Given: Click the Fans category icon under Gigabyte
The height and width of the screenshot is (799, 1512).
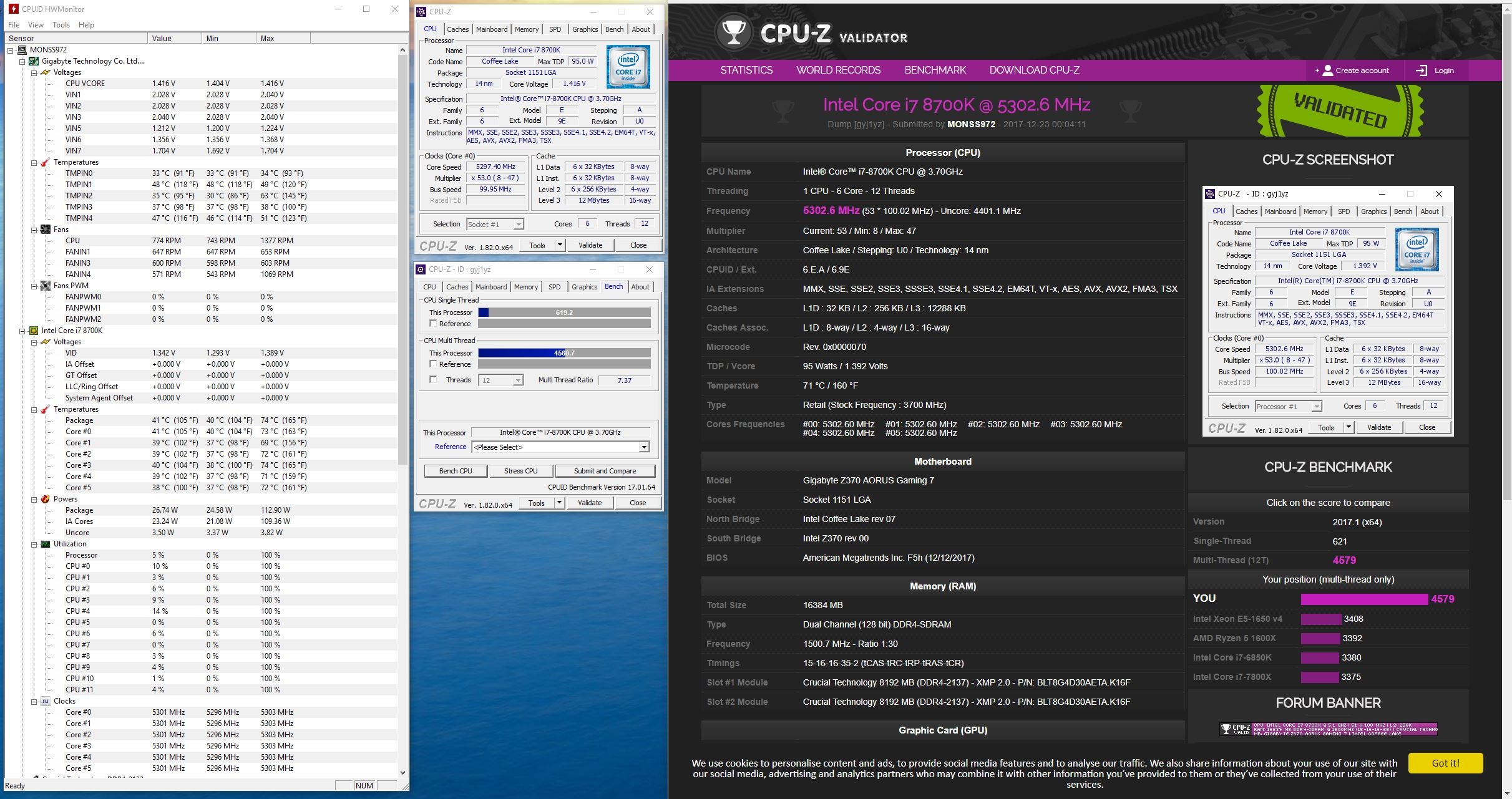Looking at the screenshot, I should pos(46,230).
